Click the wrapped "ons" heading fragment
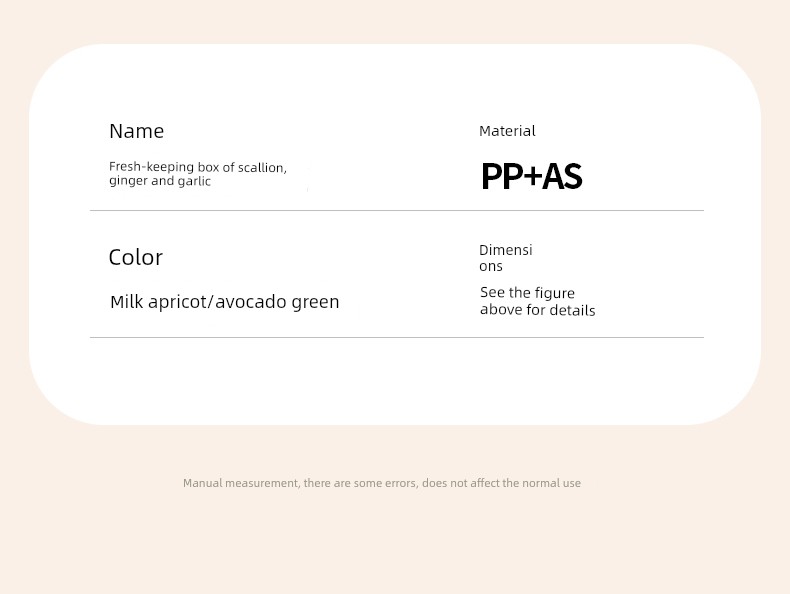 pyautogui.click(x=491, y=266)
